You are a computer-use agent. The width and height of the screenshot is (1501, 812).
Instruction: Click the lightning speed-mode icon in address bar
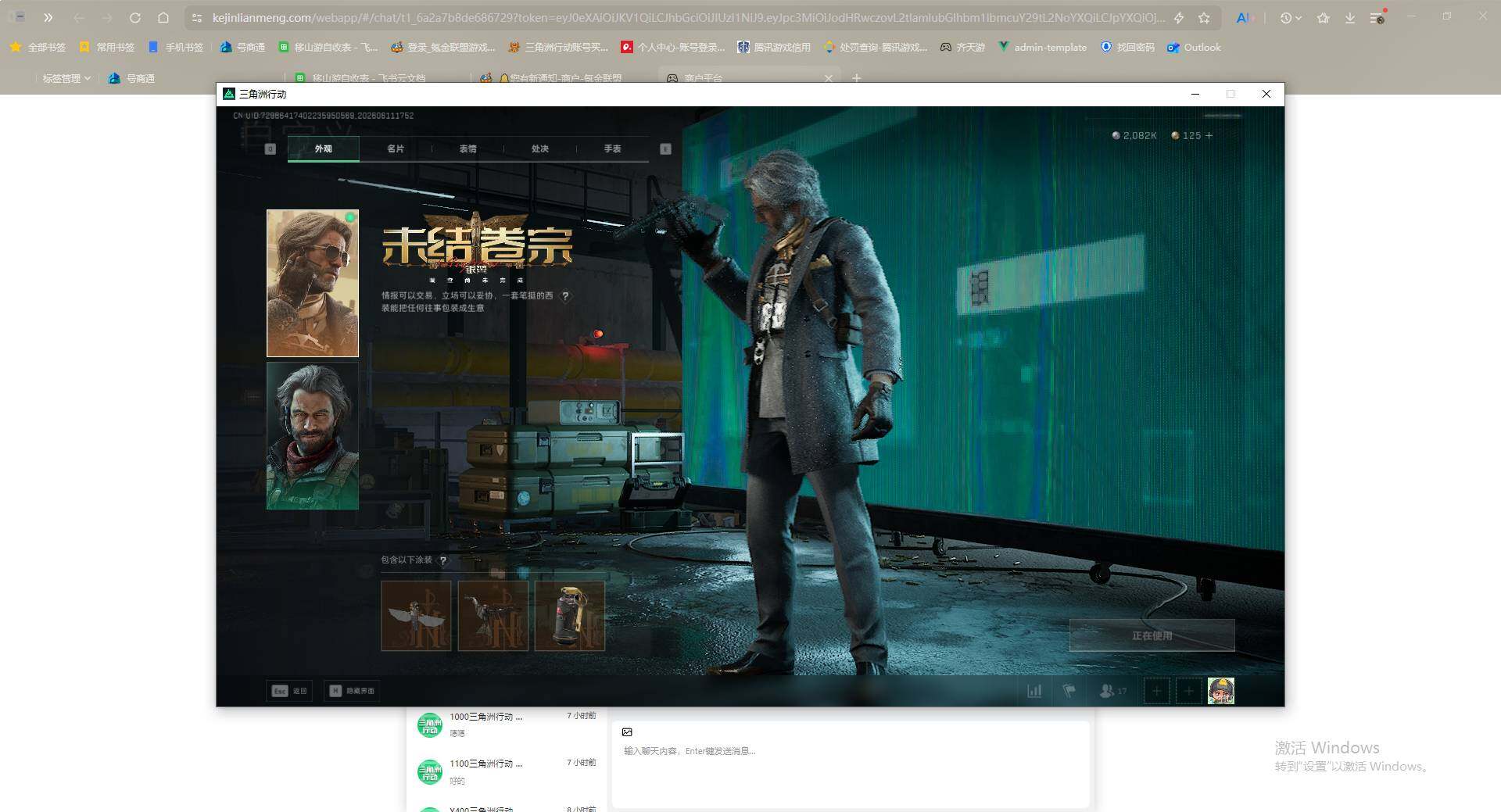1179,17
